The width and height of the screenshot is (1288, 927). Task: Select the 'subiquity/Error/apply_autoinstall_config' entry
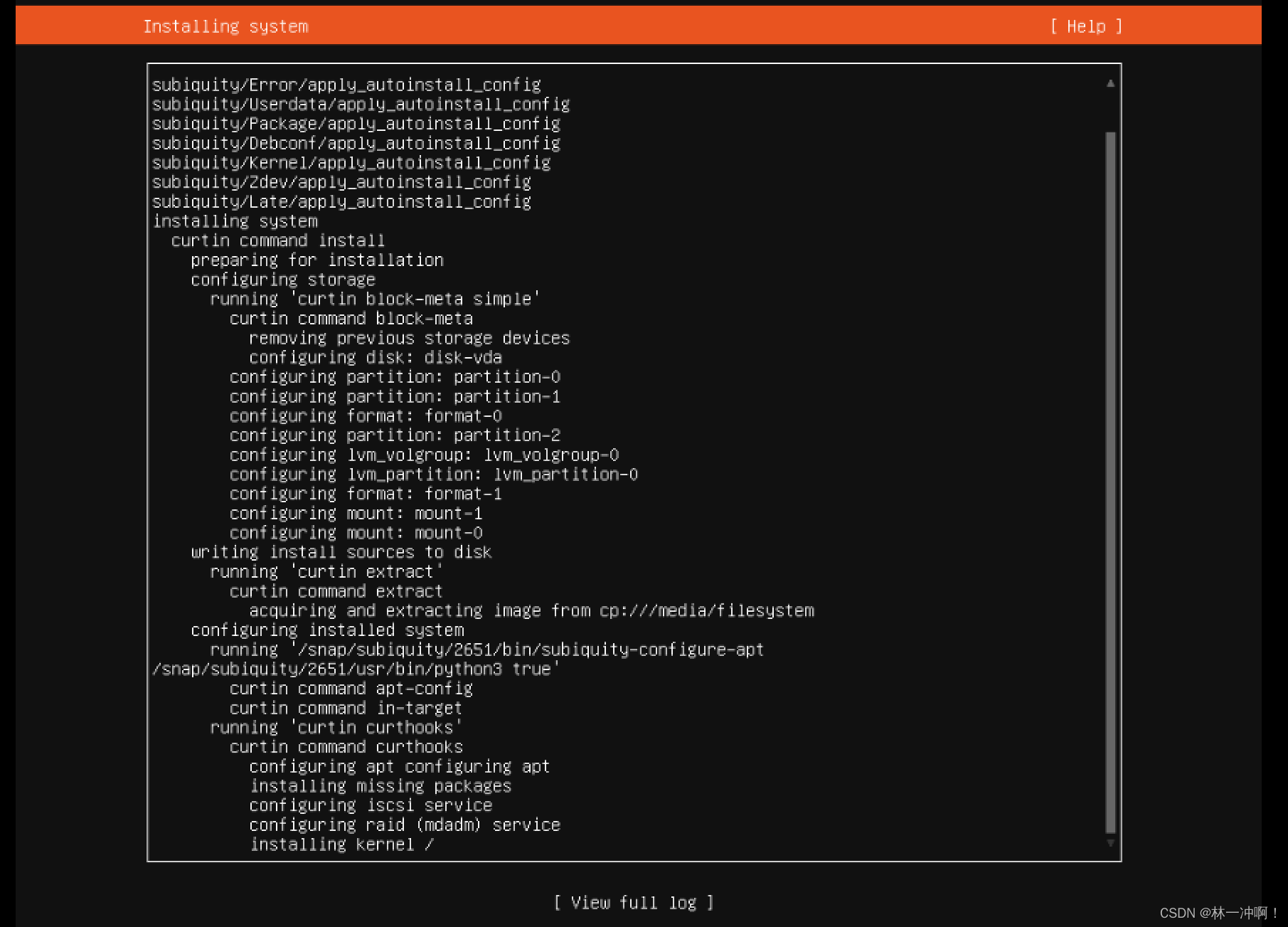coord(346,84)
